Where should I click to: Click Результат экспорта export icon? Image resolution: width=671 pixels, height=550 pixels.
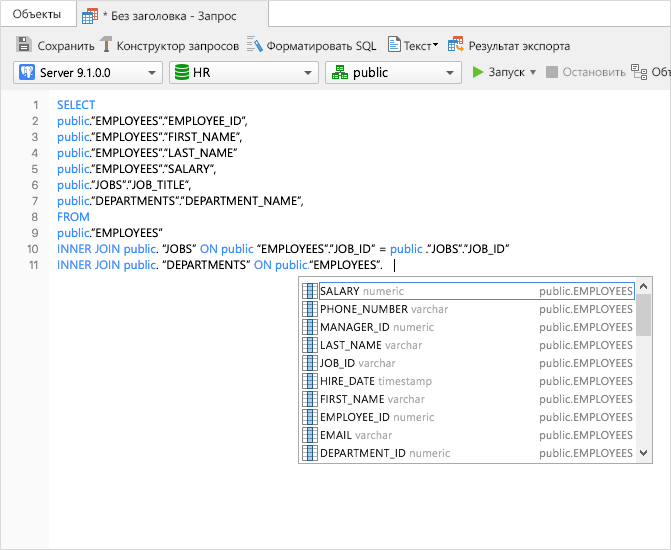[456, 45]
